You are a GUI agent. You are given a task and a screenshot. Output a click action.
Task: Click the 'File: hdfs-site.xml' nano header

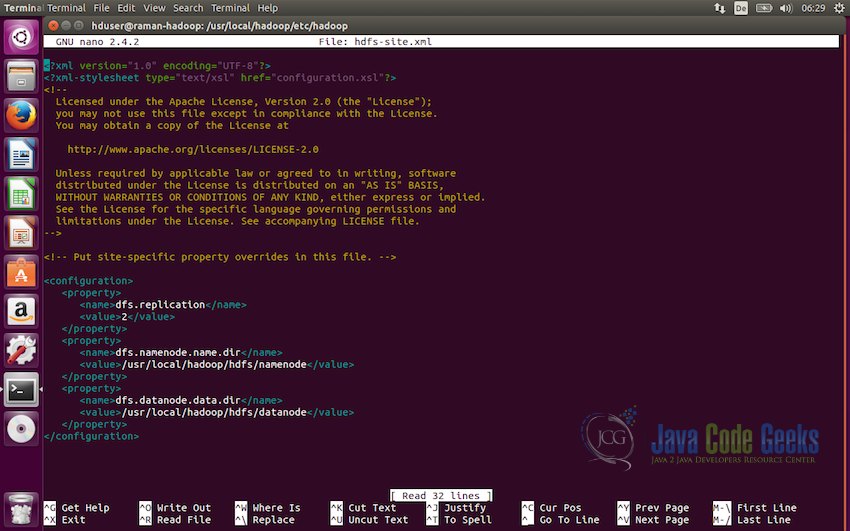(375, 42)
